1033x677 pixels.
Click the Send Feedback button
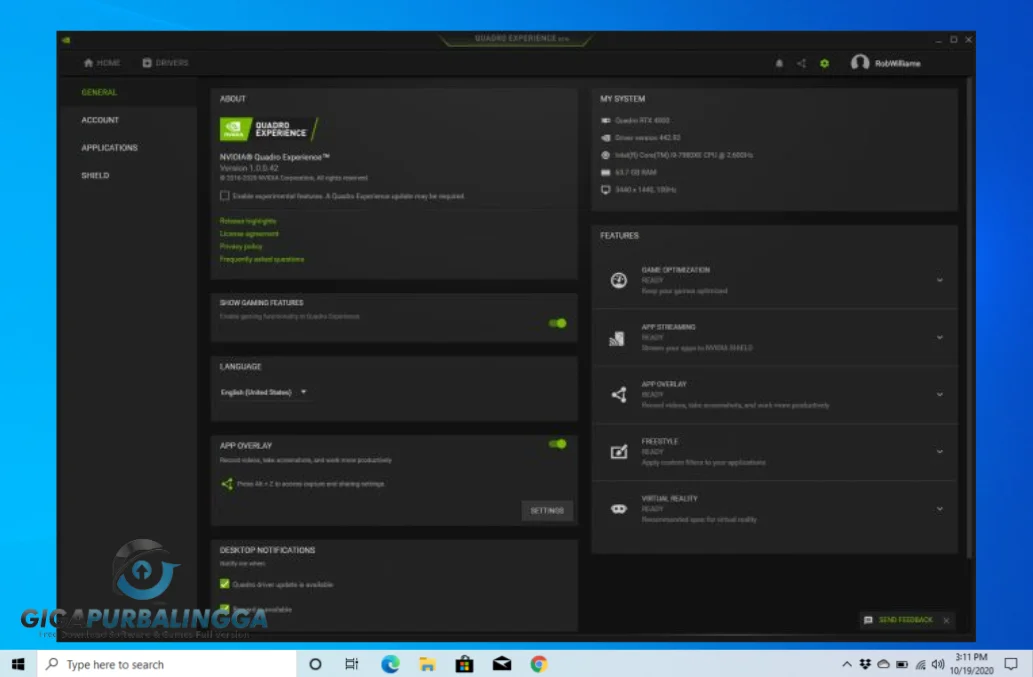coord(899,620)
